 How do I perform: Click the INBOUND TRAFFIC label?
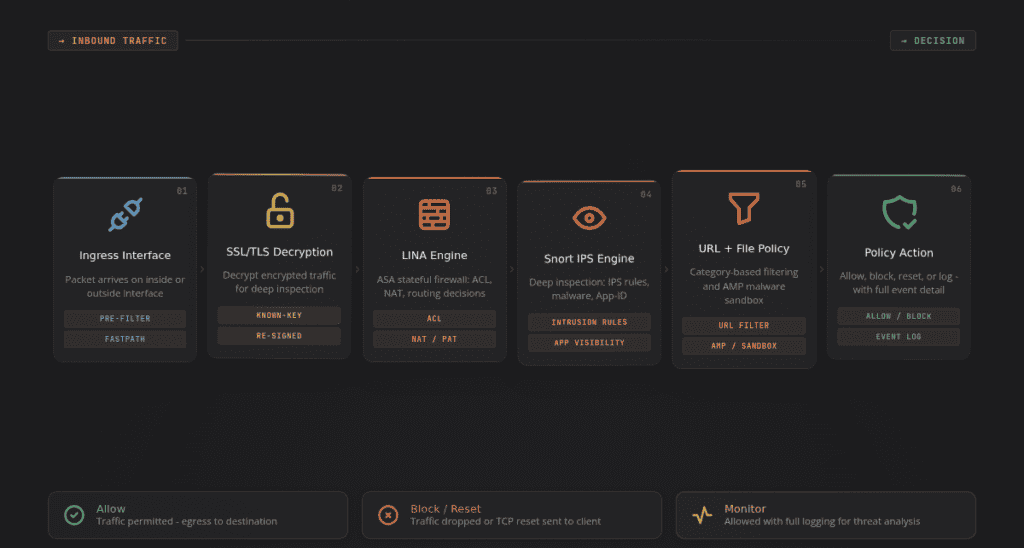point(113,40)
